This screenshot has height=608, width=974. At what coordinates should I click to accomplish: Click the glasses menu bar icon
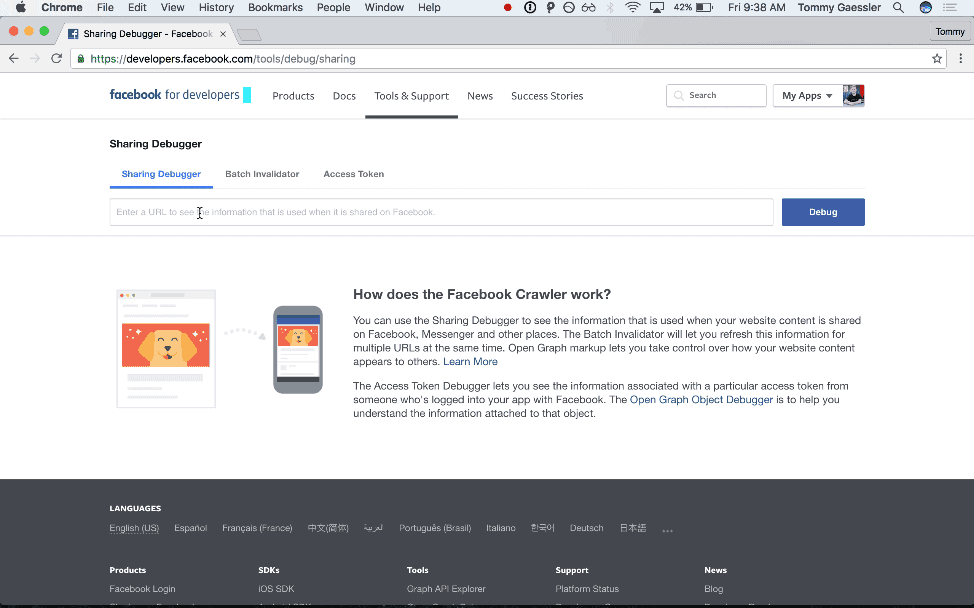click(x=588, y=7)
